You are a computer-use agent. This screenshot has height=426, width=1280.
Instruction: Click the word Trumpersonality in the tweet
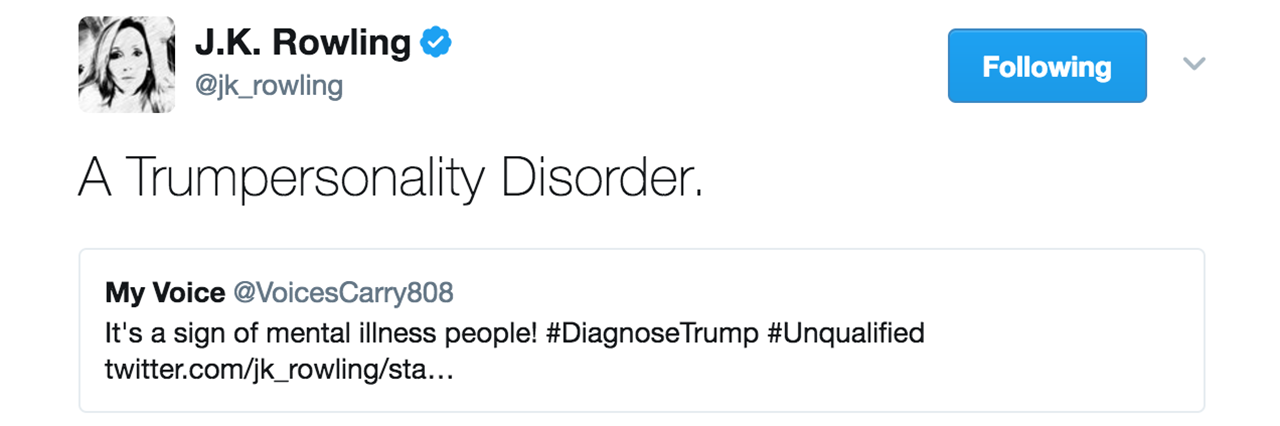point(305,178)
